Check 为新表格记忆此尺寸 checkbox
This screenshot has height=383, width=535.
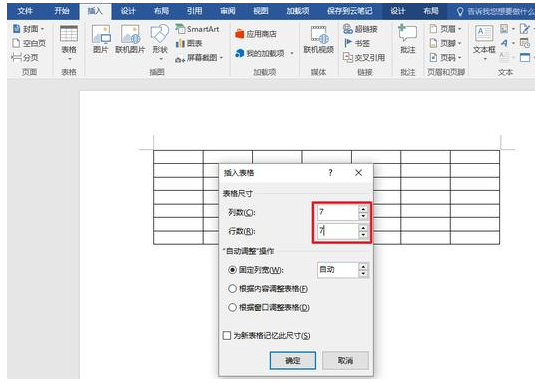click(227, 336)
